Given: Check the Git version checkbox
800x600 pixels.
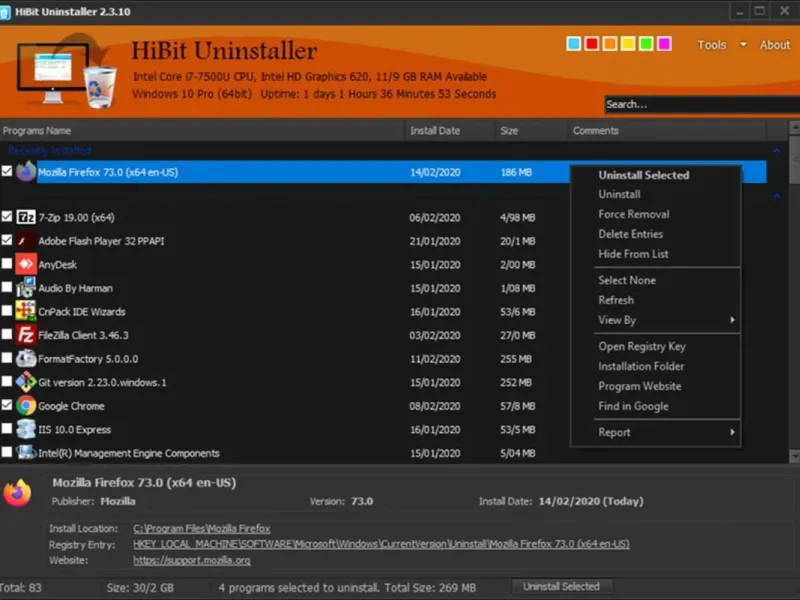Looking at the screenshot, I should pyautogui.click(x=7, y=381).
